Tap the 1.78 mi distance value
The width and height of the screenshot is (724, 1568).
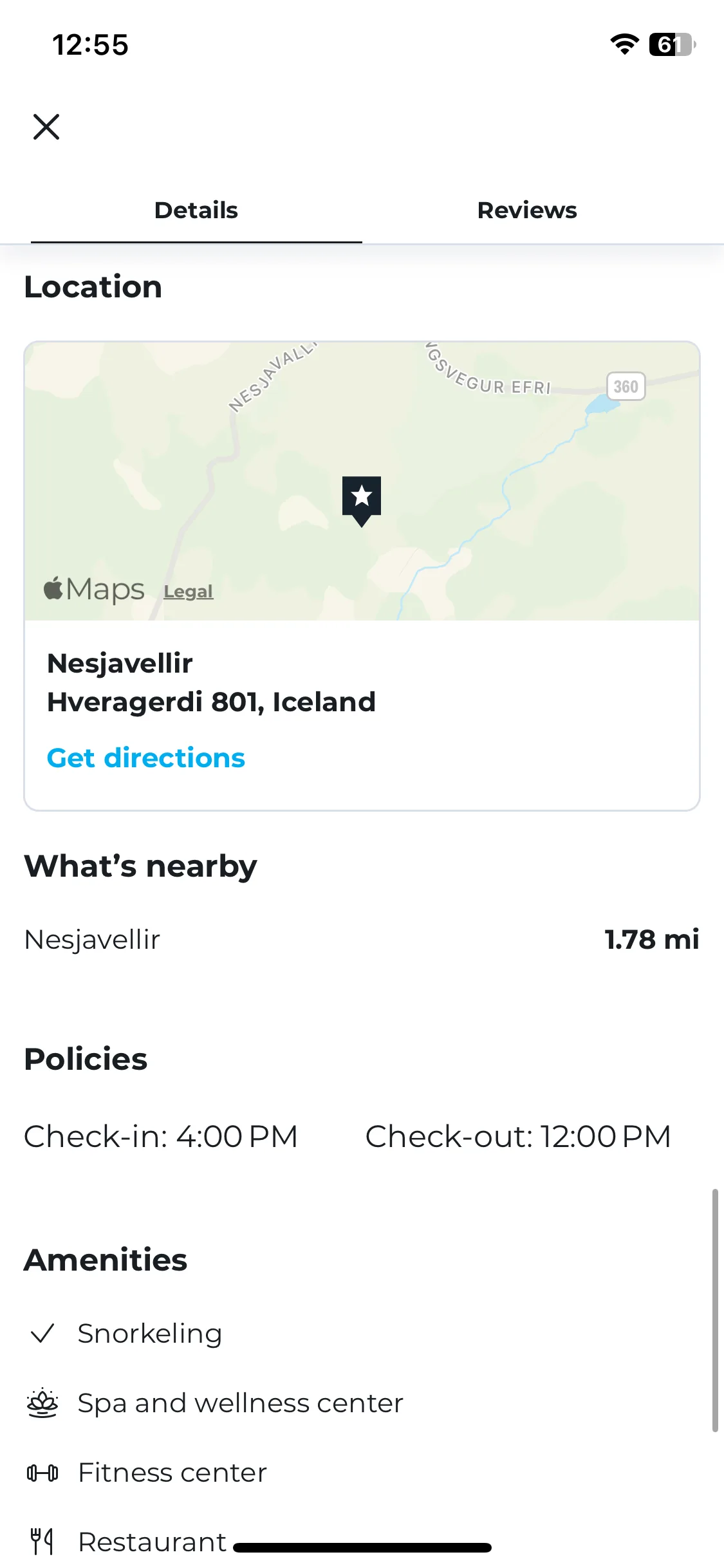click(651, 939)
